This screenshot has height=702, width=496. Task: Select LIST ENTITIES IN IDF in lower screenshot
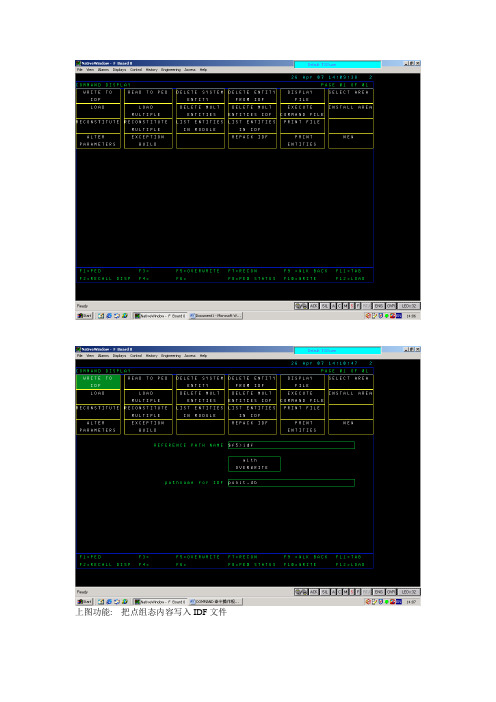(252, 412)
